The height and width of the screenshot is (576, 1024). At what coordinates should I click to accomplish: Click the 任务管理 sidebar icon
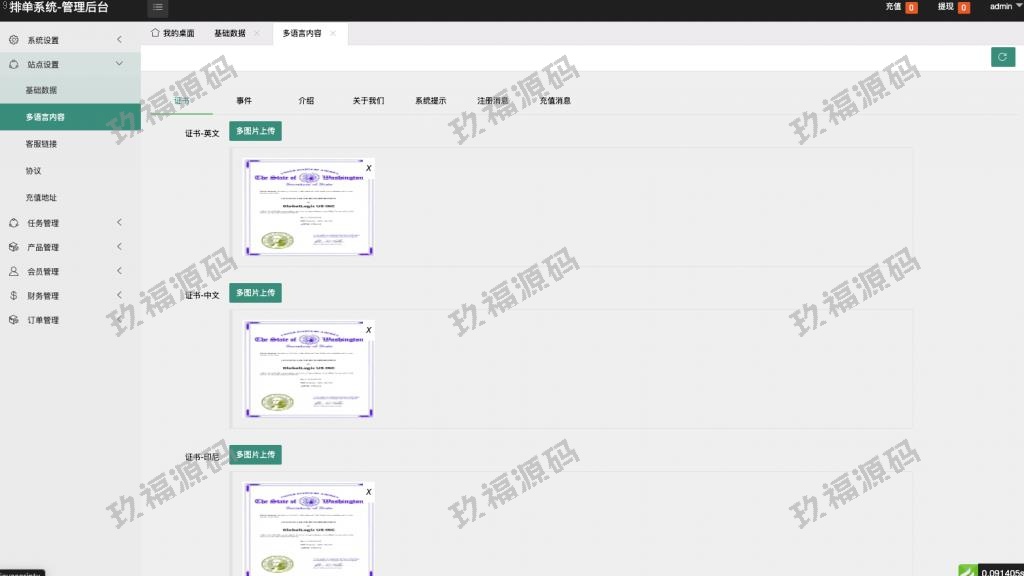pos(13,223)
